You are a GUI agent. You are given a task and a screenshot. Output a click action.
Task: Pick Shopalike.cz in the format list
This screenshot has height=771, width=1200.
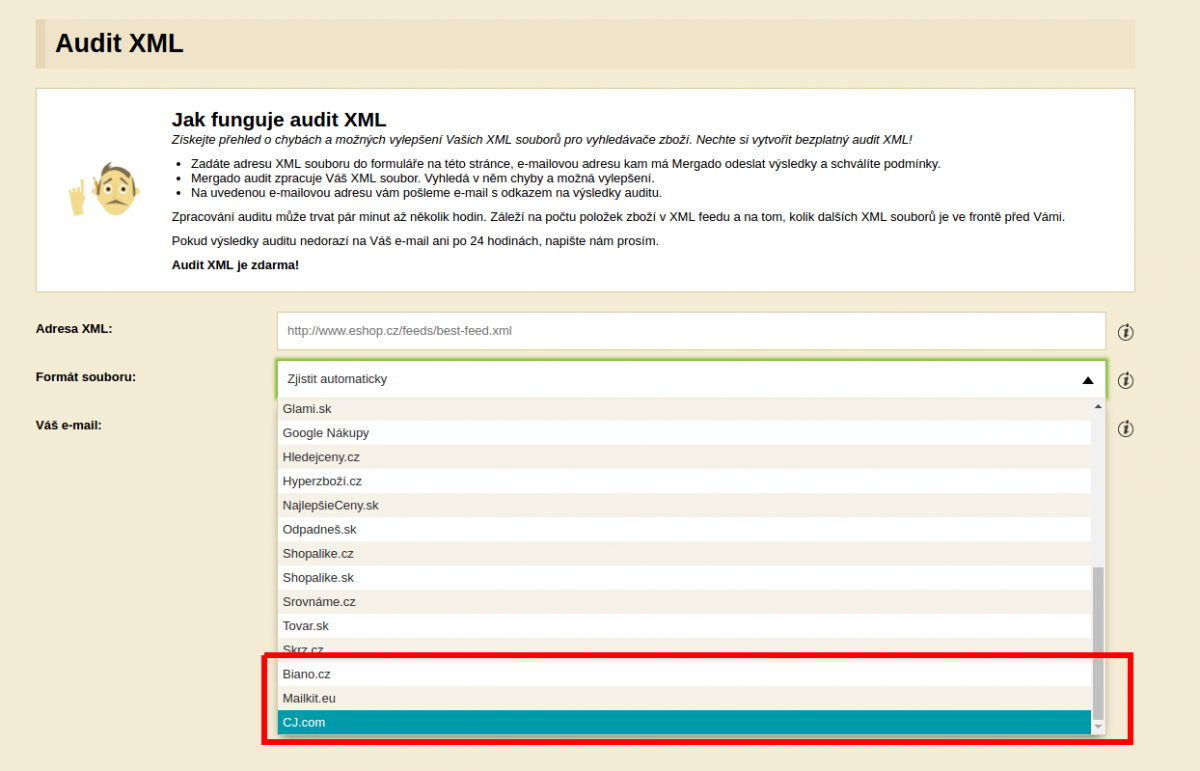click(x=684, y=553)
